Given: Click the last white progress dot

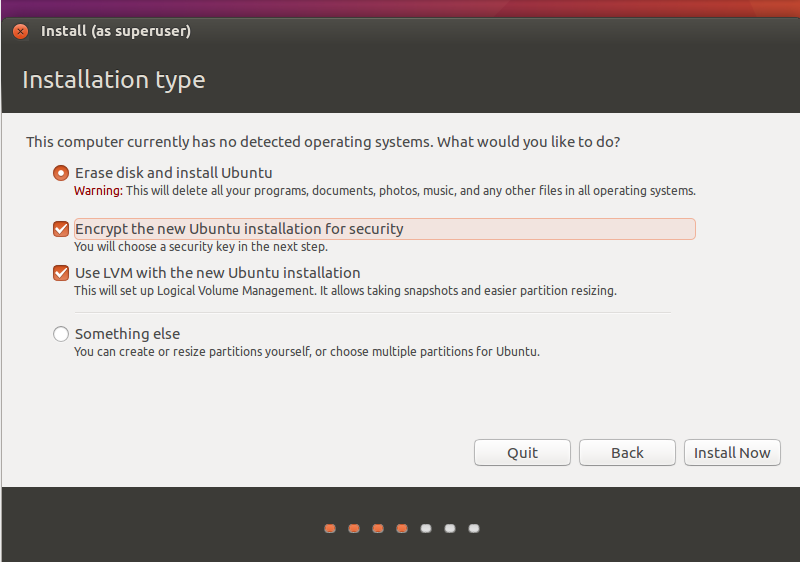Looking at the screenshot, I should [474, 528].
